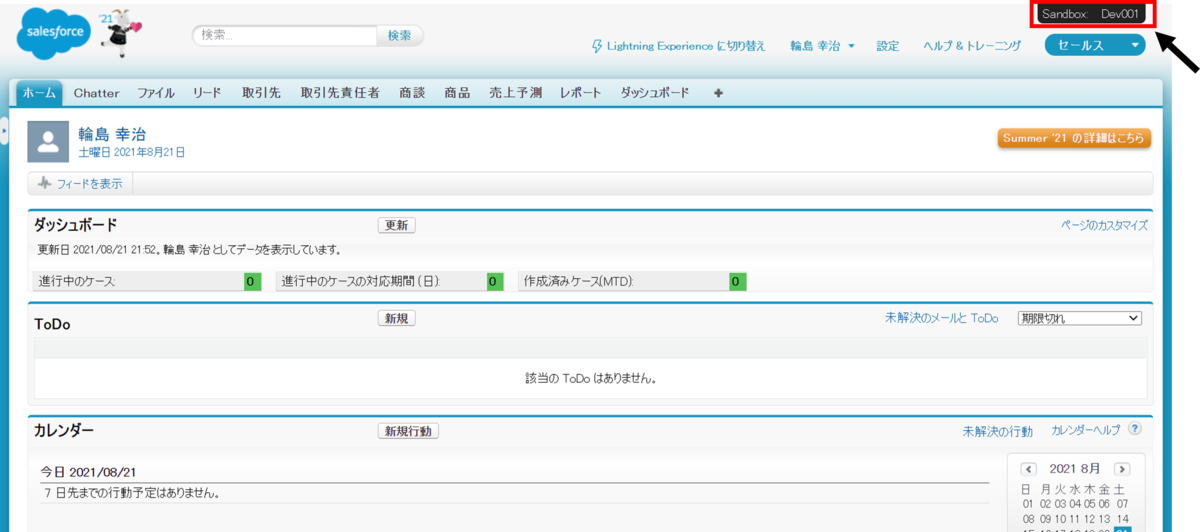Switch to the ホーム tab
The image size is (1200, 532).
click(x=39, y=93)
